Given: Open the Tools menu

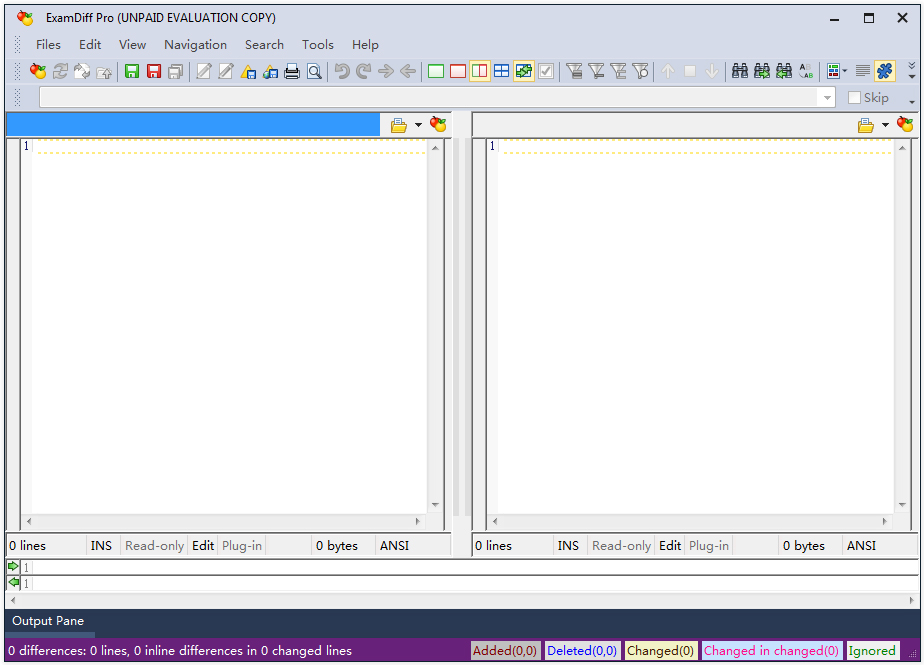Looking at the screenshot, I should (x=317, y=44).
